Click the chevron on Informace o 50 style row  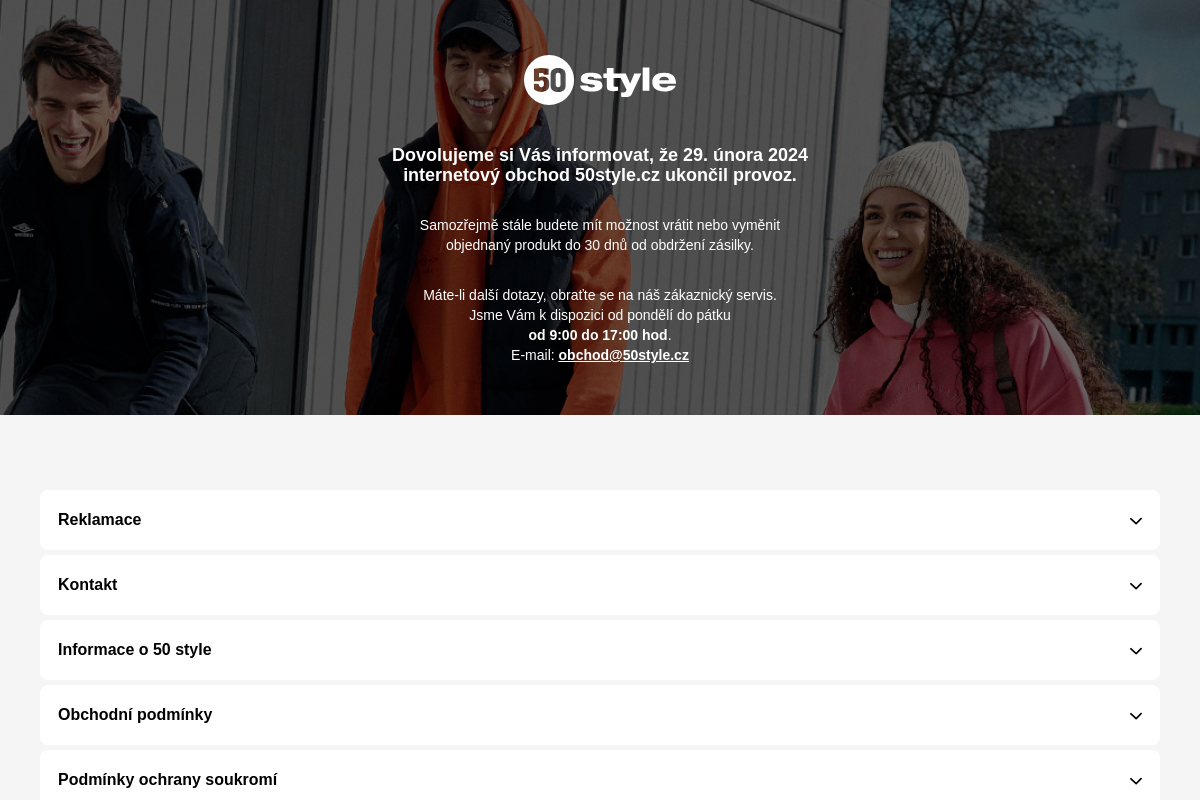point(1136,651)
